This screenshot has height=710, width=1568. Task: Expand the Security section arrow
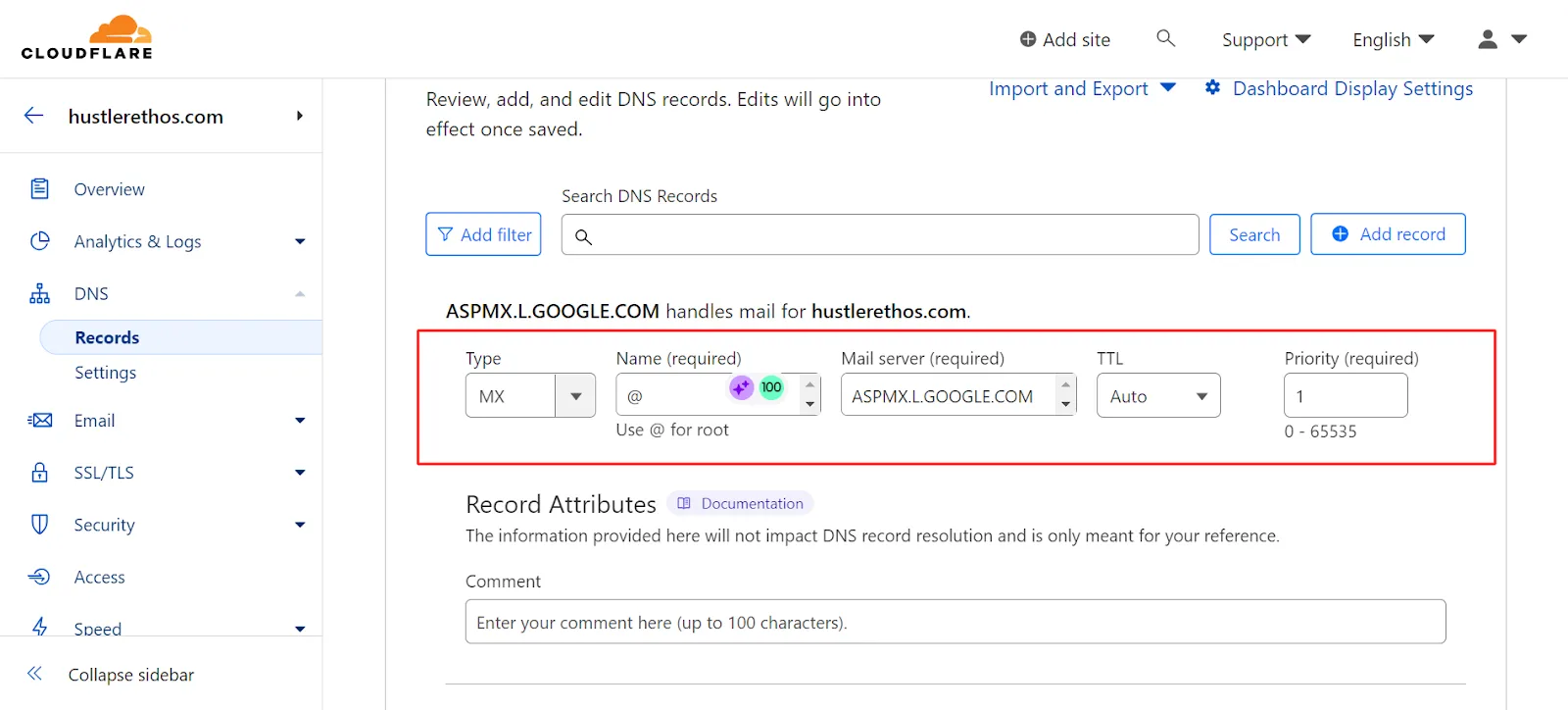300,525
